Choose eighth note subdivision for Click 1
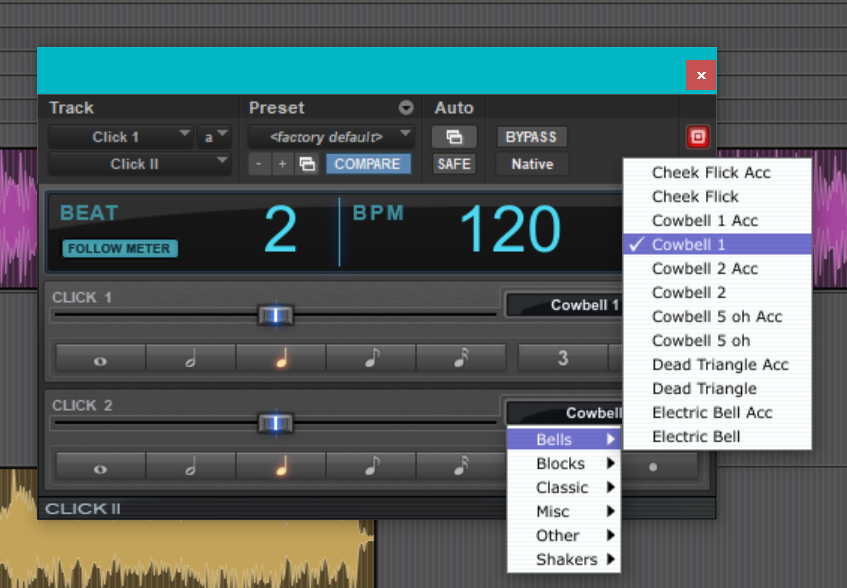Screen dimensions: 847x588 371,358
